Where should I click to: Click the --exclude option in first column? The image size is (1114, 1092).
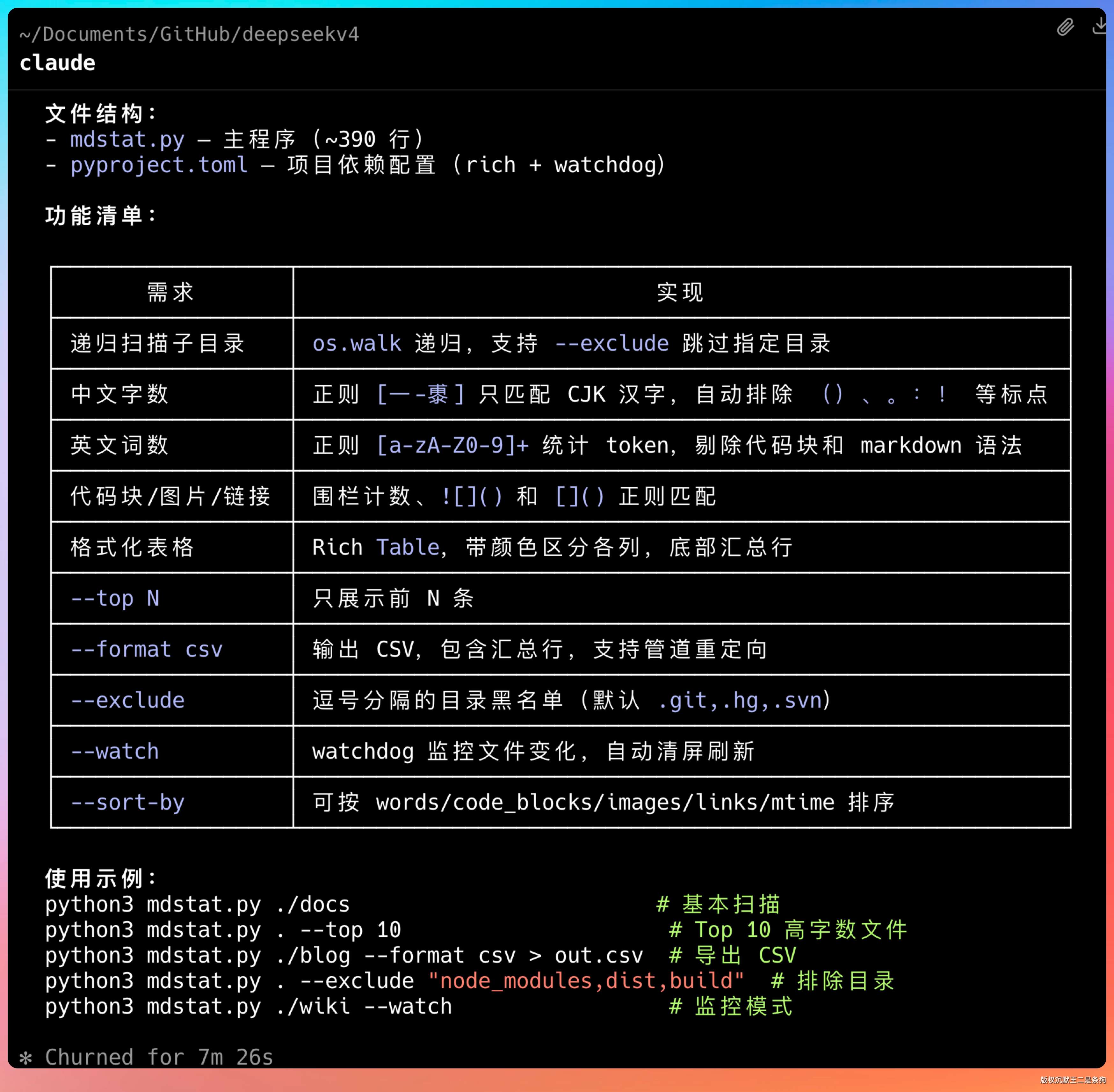[x=127, y=700]
